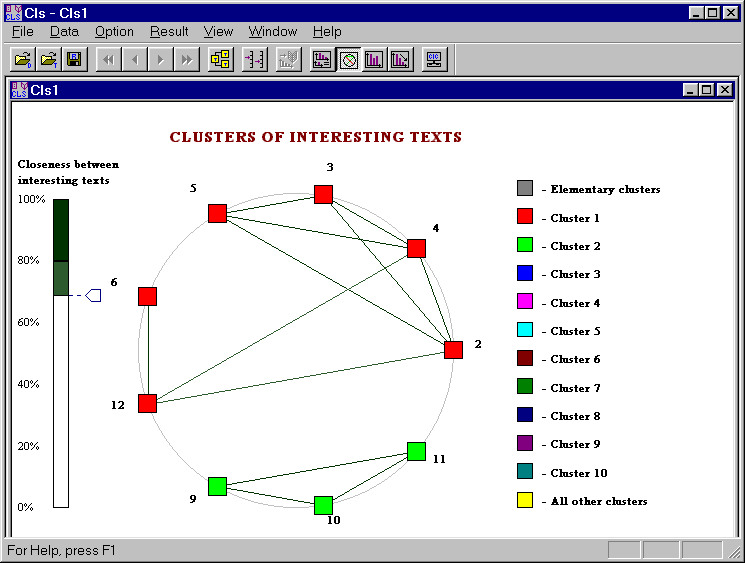Open the Help menu
This screenshot has width=745, height=563.
coord(327,31)
